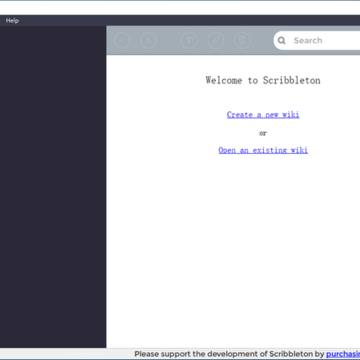The image size is (360, 360).
Task: Click the word "Scribbleton" in the footer bar
Action: (x=291, y=354)
